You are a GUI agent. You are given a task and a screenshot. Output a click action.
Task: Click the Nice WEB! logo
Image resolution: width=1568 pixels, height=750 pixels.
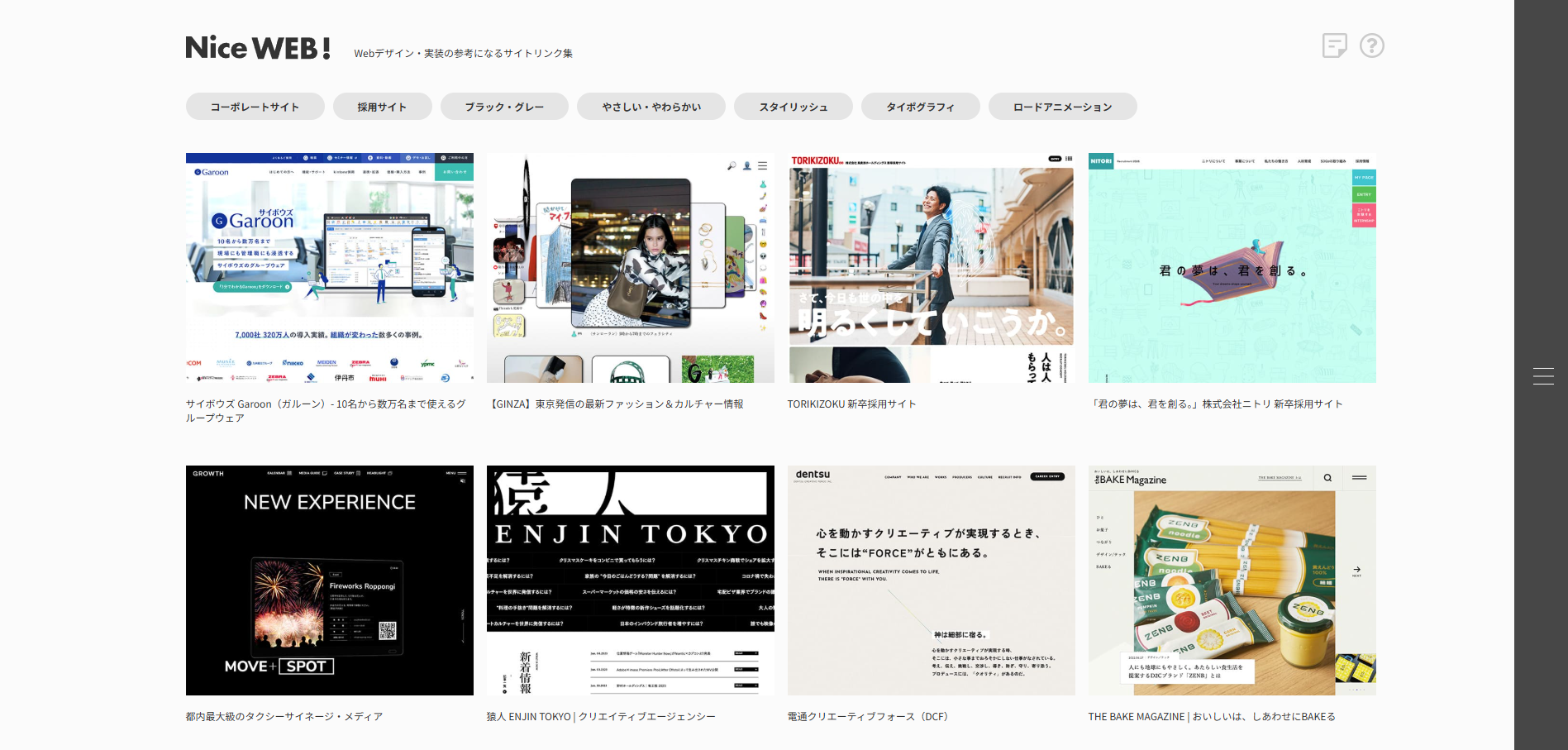[258, 48]
